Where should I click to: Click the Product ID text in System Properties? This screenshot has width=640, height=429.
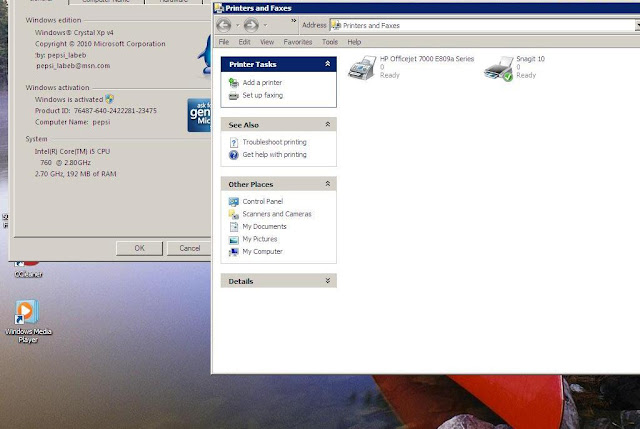[x=96, y=111]
